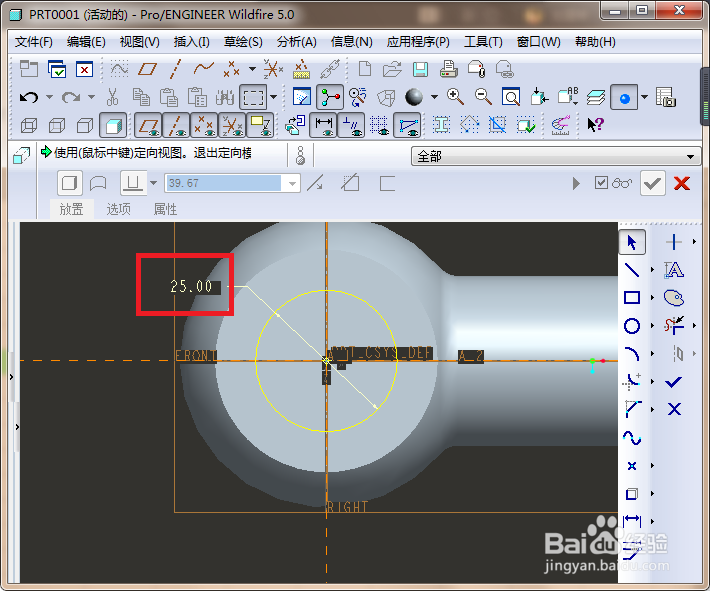Screen dimensions: 710x591
Task: Expand the circle tool flyout arrow
Action: point(652,326)
